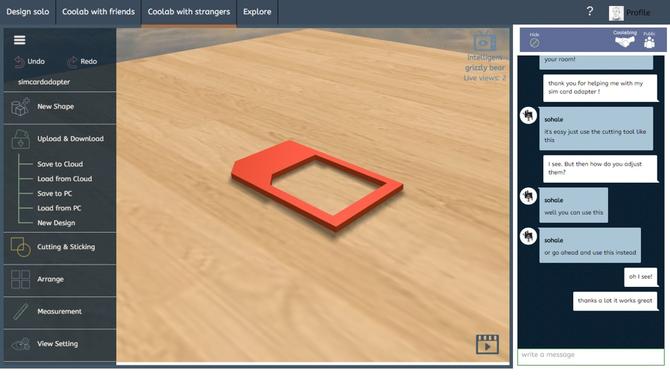Image resolution: width=670 pixels, height=376 pixels.
Task: Expand the Measurement section
Action: (x=60, y=312)
